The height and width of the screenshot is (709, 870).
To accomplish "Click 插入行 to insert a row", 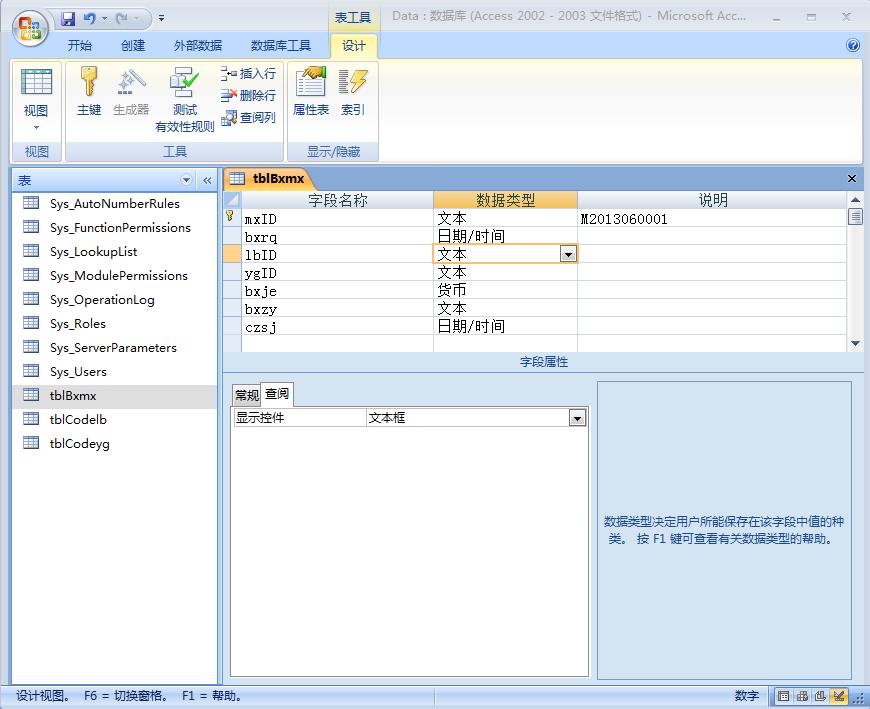I will click(x=249, y=73).
